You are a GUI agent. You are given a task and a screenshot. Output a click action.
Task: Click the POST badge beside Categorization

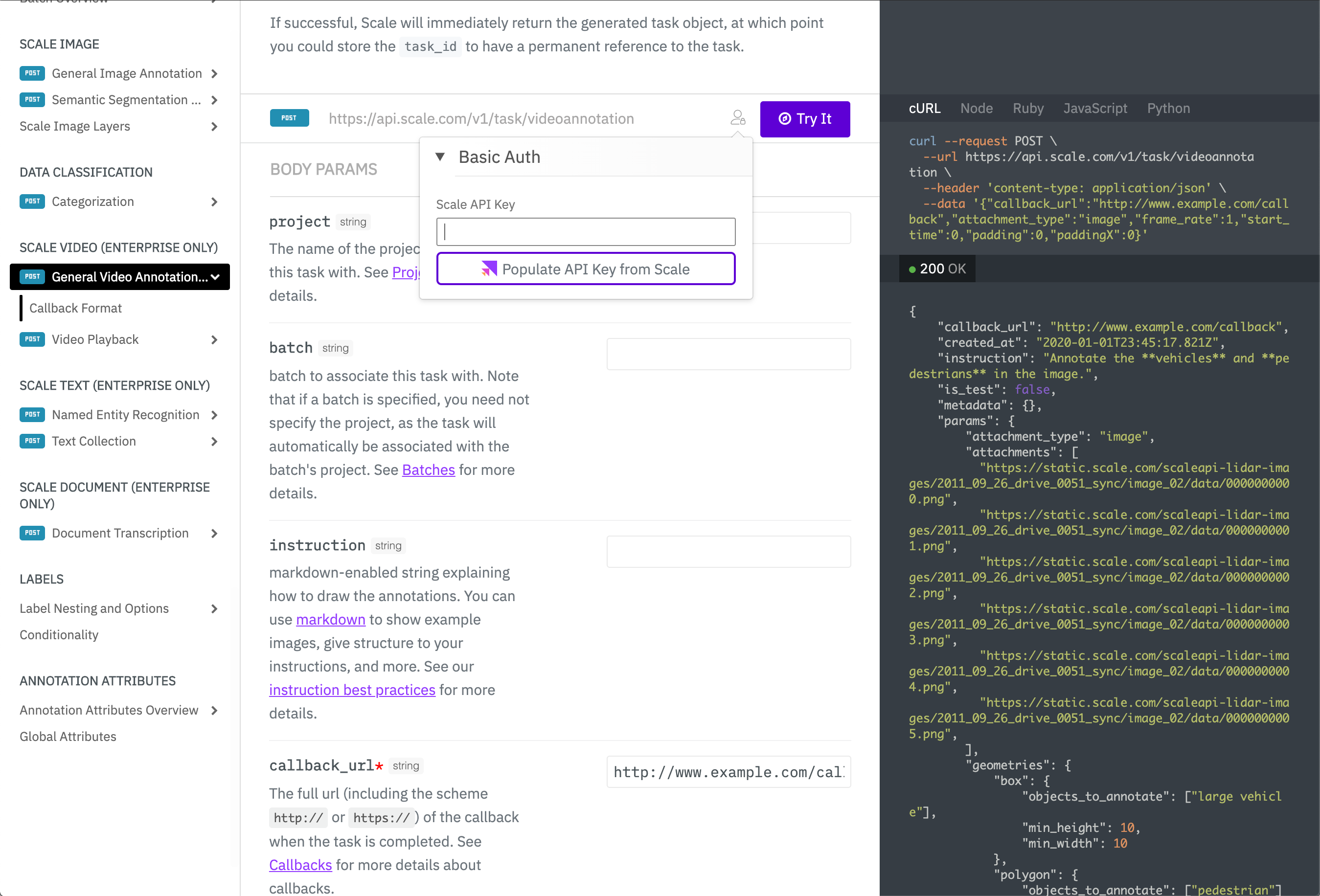(x=32, y=202)
